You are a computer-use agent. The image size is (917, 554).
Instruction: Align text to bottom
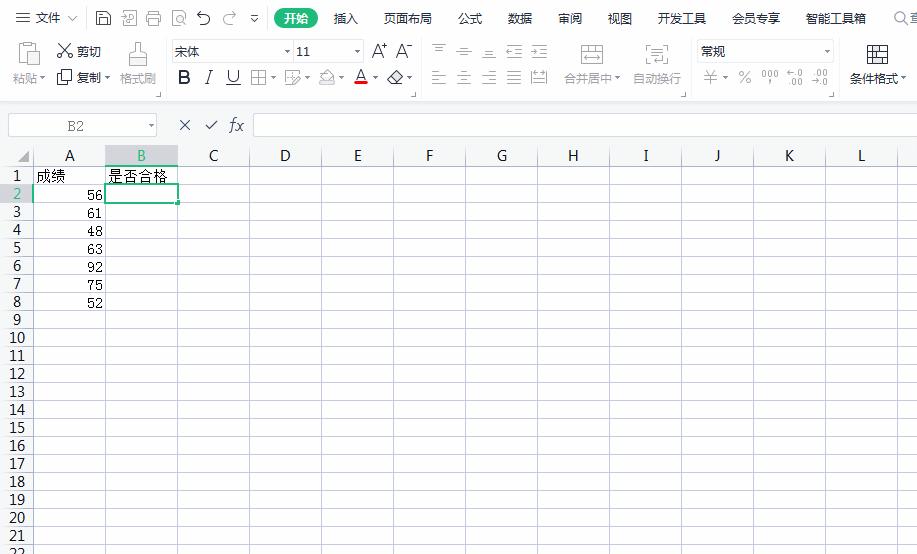(489, 53)
